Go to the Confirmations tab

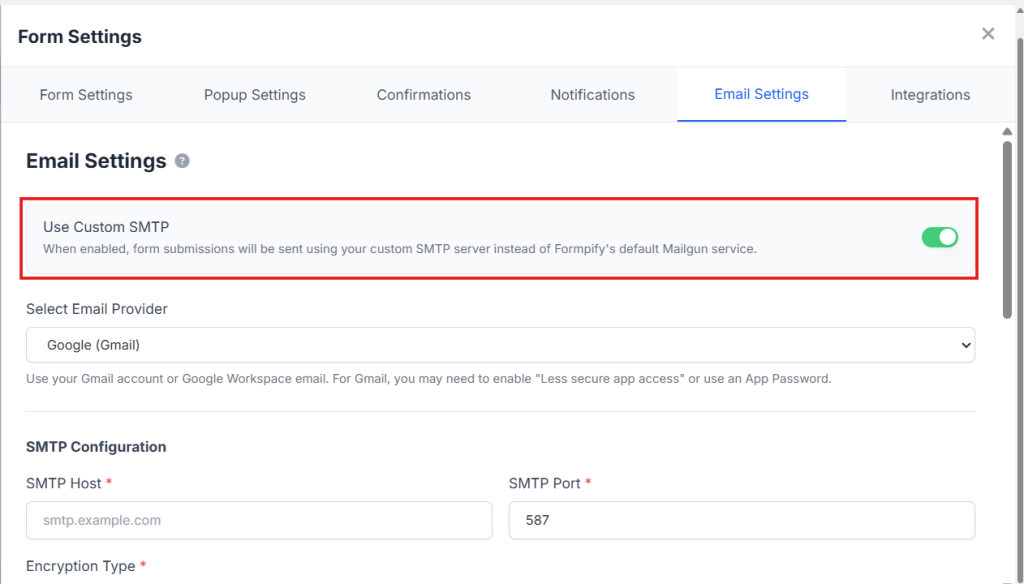click(x=423, y=95)
